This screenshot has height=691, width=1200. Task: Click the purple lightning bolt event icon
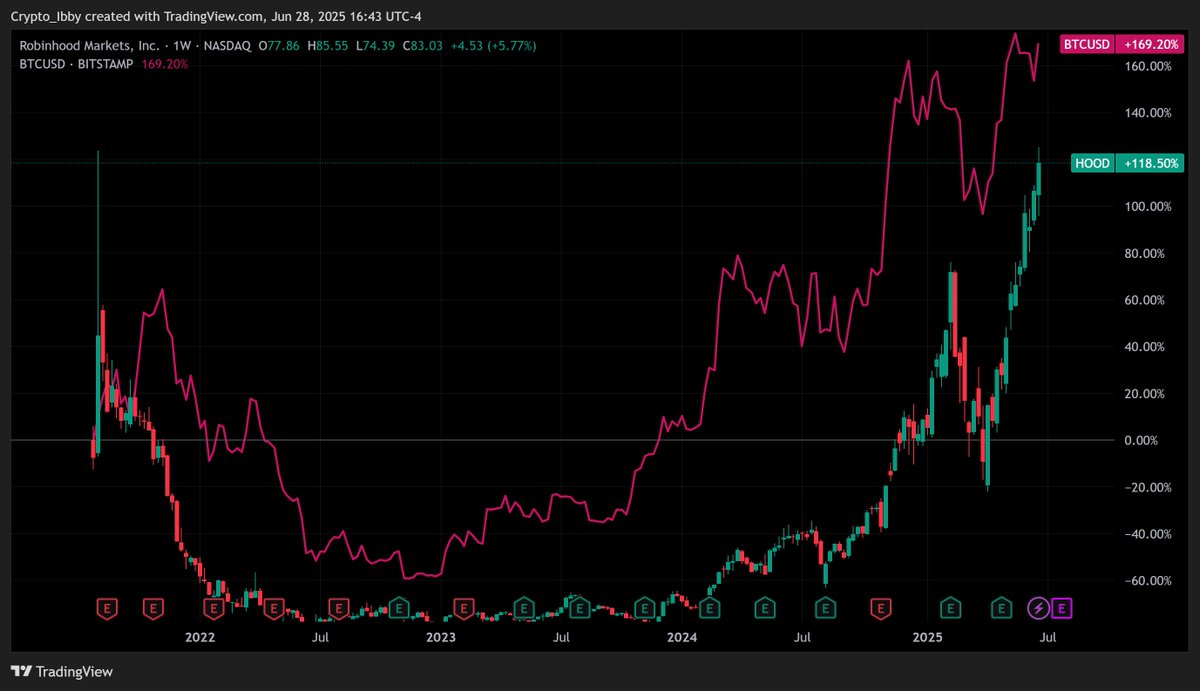1038,607
